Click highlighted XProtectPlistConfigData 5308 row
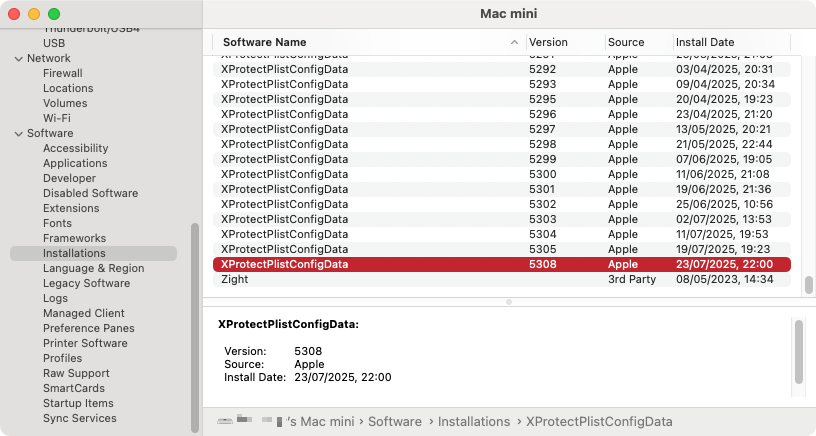This screenshot has height=436, width=816. (x=502, y=264)
